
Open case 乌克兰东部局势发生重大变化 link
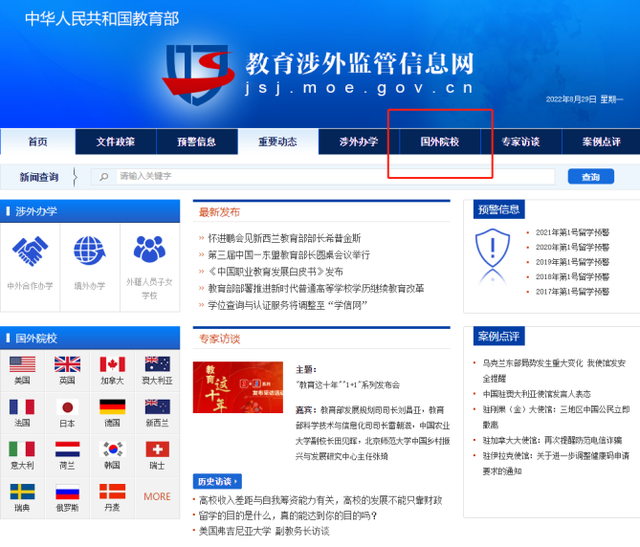pos(554,371)
